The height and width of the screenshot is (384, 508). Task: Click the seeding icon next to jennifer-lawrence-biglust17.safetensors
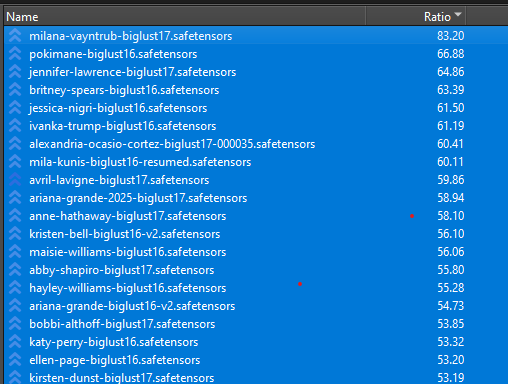click(15, 72)
